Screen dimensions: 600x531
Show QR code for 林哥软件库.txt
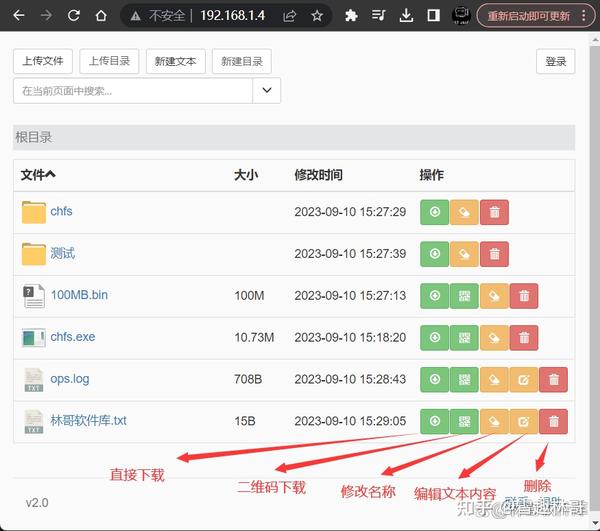tap(464, 421)
